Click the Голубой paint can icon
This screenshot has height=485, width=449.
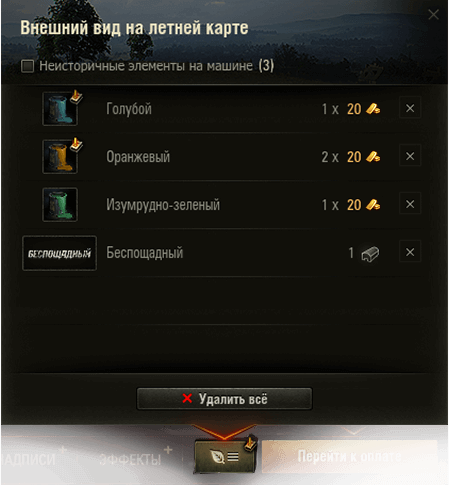tap(60, 109)
